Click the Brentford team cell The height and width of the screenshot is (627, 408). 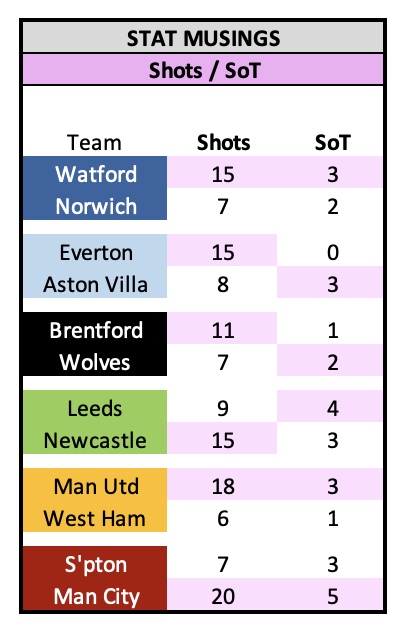click(x=95, y=328)
